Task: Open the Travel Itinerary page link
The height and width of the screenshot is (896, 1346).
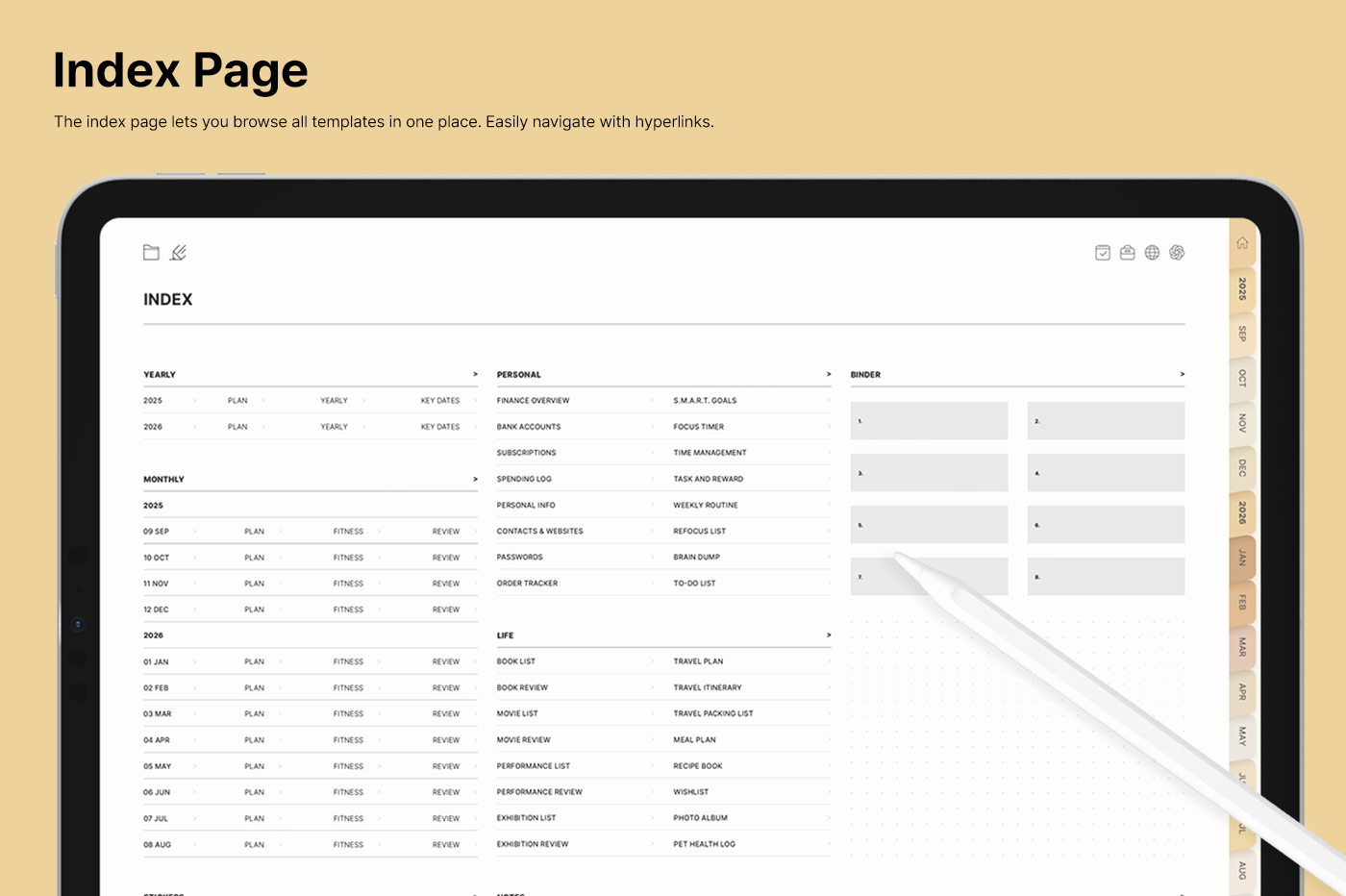Action: click(708, 688)
